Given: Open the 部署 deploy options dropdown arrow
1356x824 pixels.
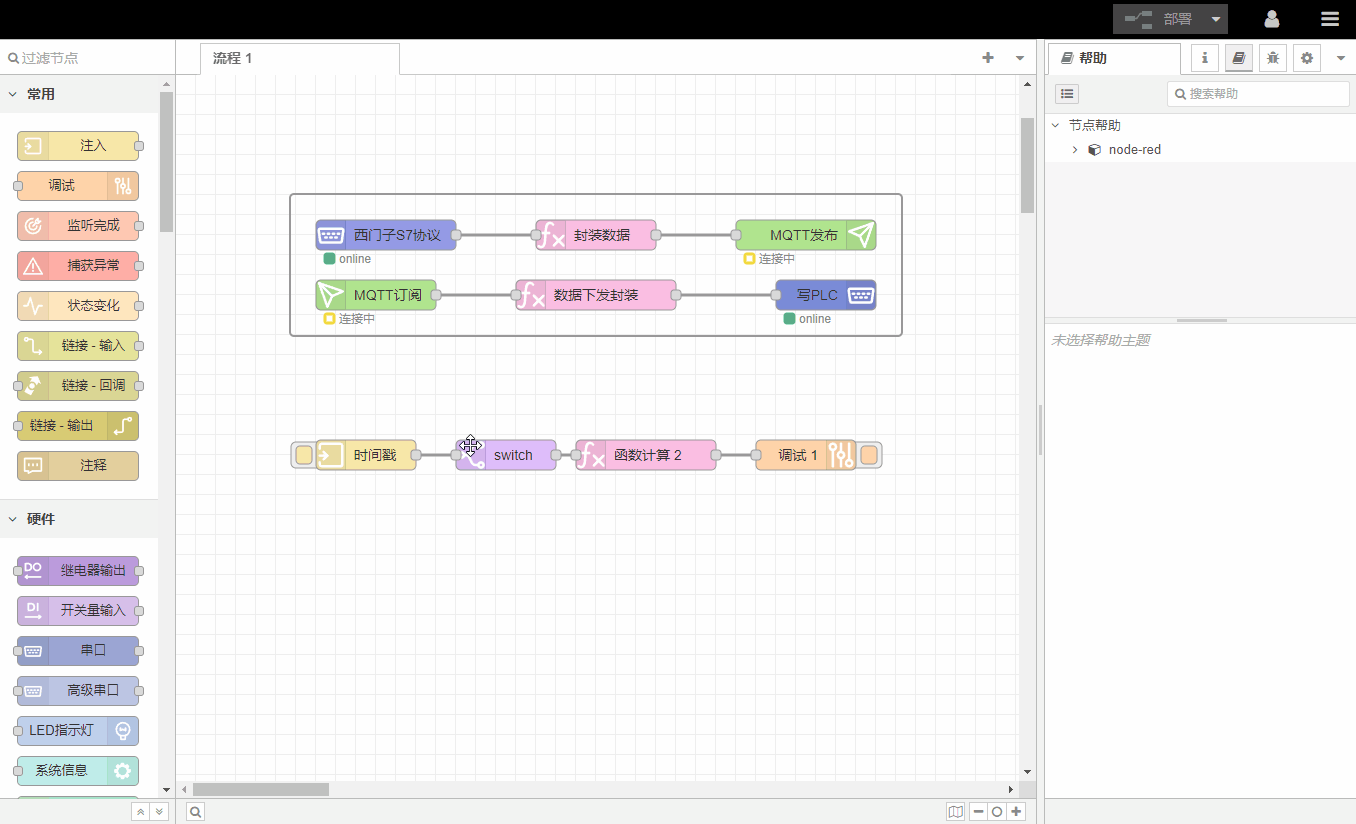Looking at the screenshot, I should pyautogui.click(x=1215, y=19).
